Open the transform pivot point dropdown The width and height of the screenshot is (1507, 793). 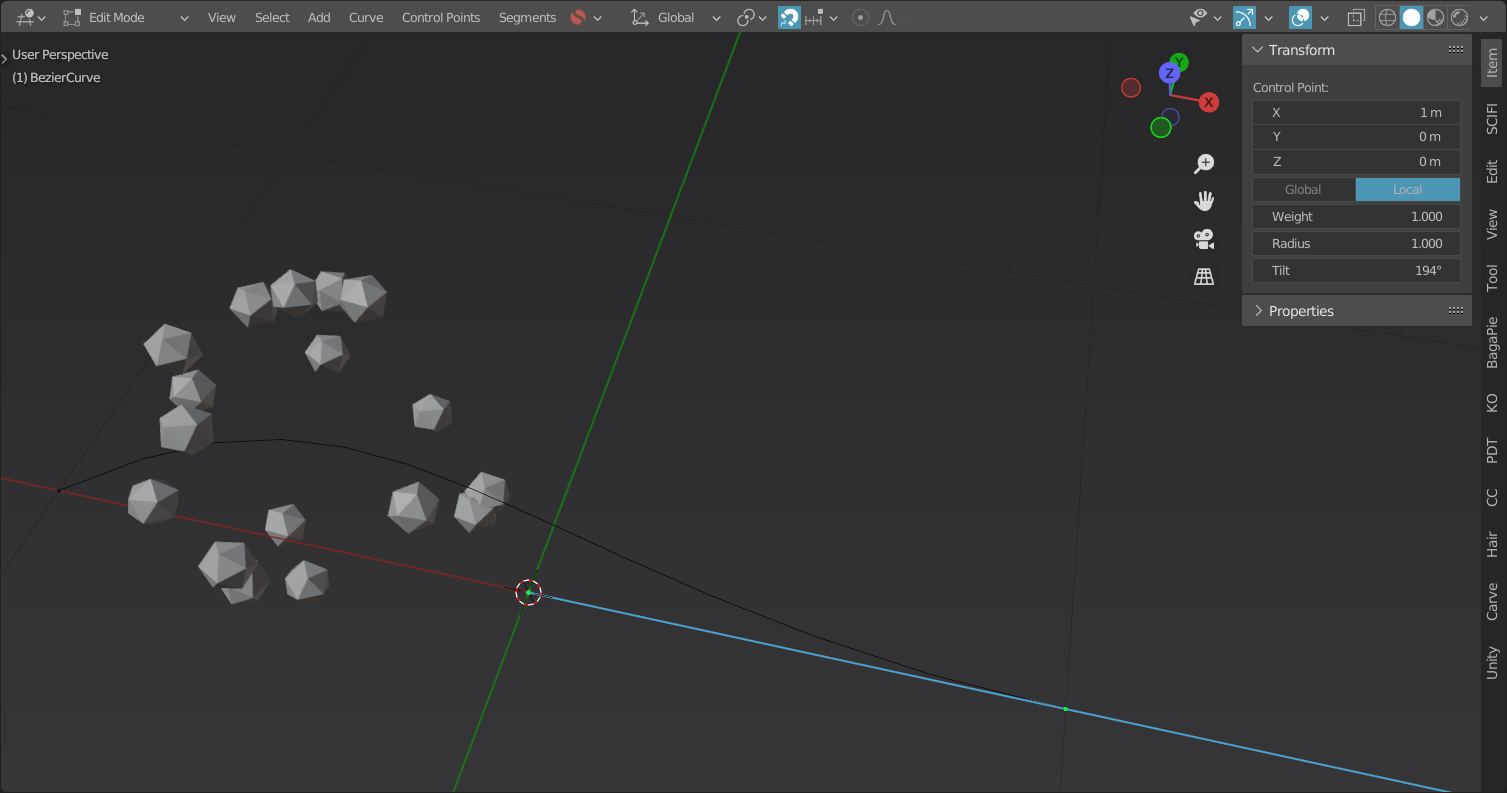pos(751,17)
